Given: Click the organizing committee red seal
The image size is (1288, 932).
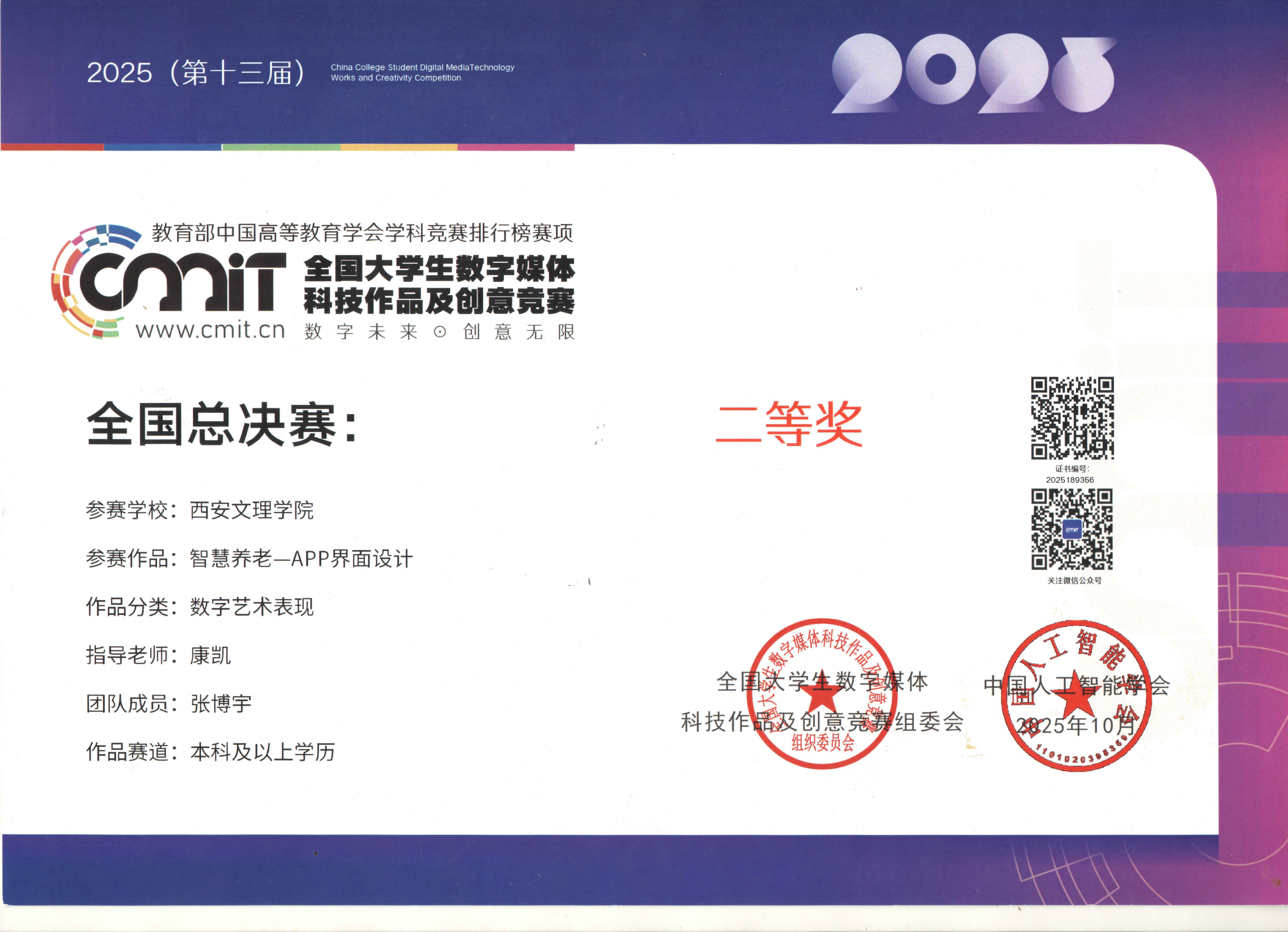Looking at the screenshot, I should [821, 693].
